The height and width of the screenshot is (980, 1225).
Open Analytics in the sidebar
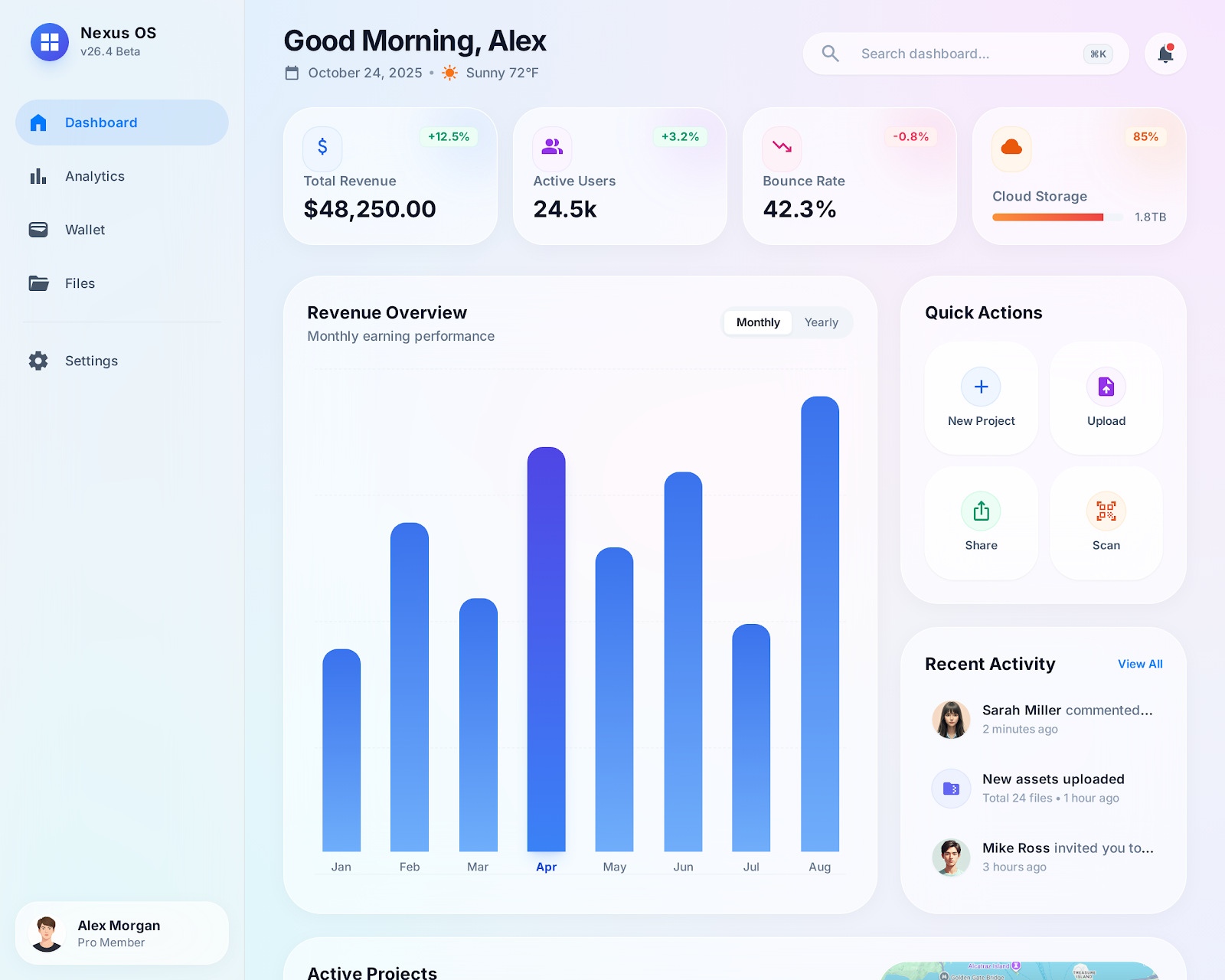coord(95,176)
